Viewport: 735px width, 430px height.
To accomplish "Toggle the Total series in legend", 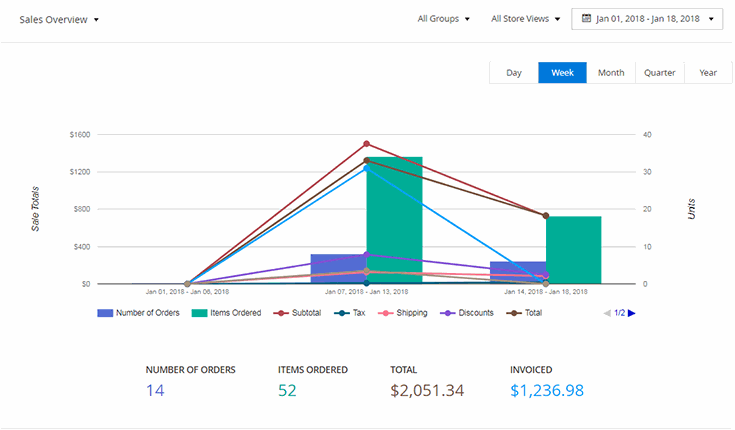I will click(x=526, y=313).
